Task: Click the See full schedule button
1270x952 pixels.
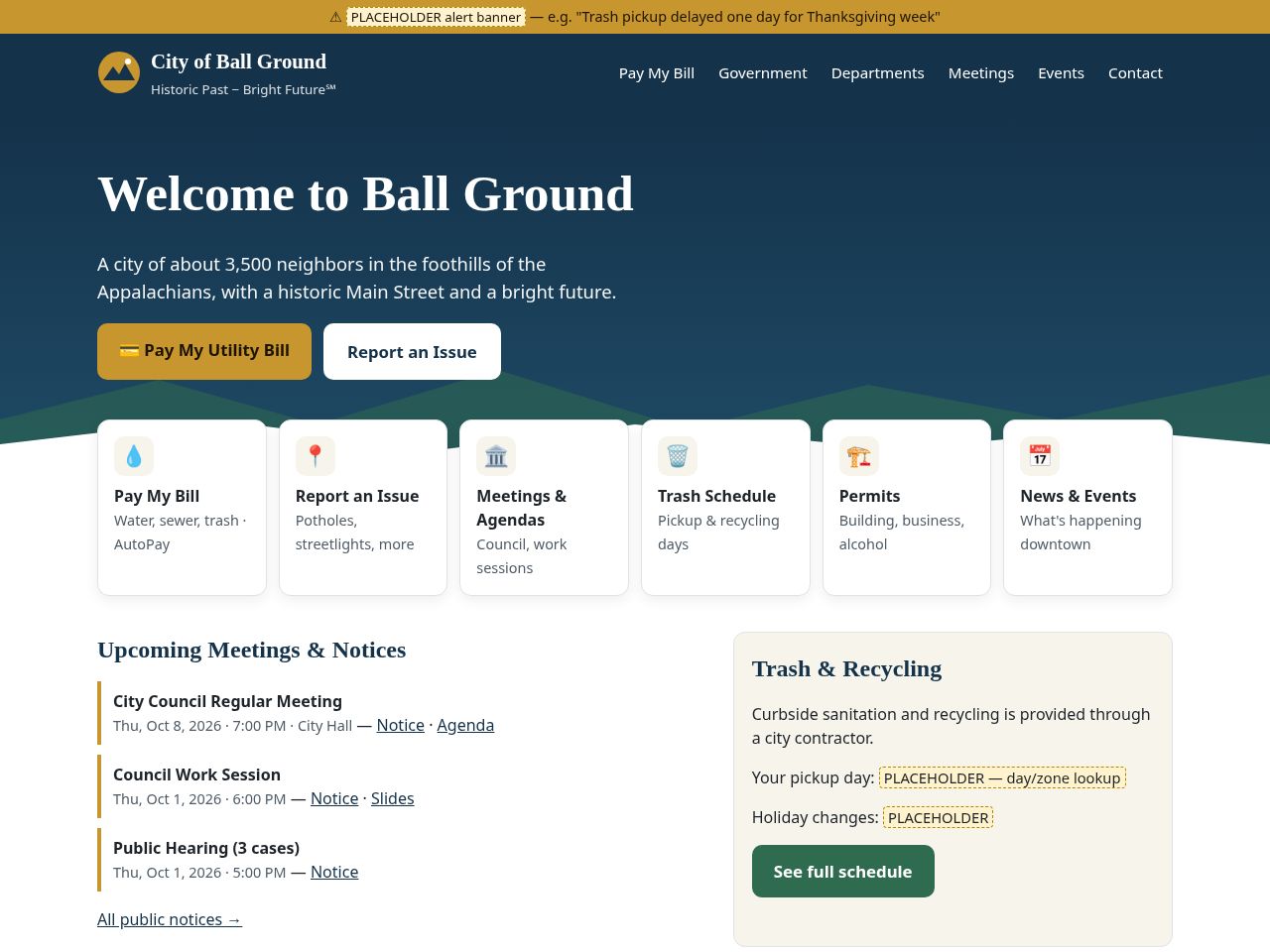Action: point(843,872)
